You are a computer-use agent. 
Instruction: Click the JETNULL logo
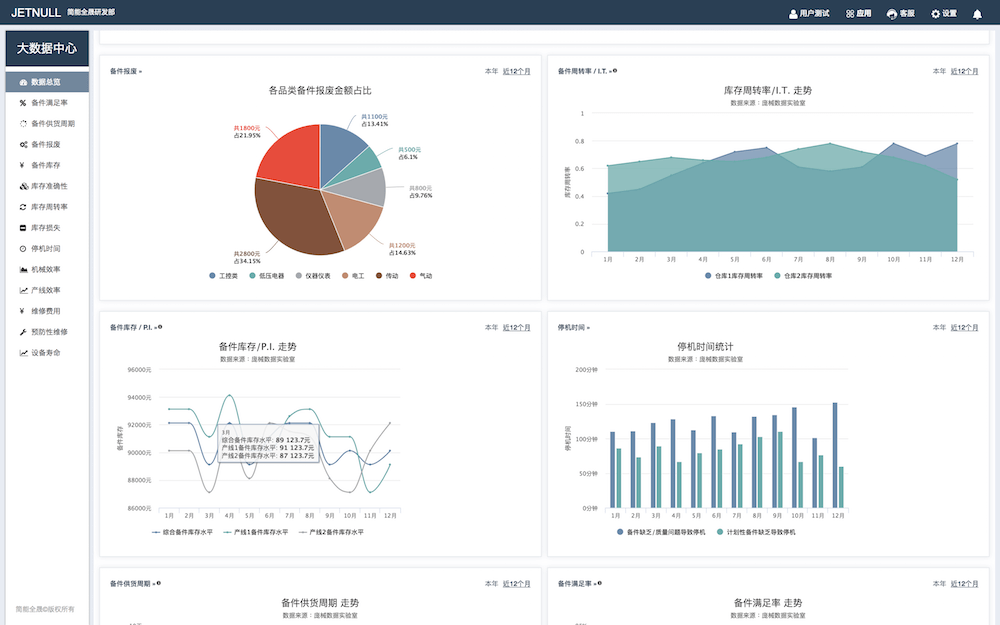(x=34, y=13)
